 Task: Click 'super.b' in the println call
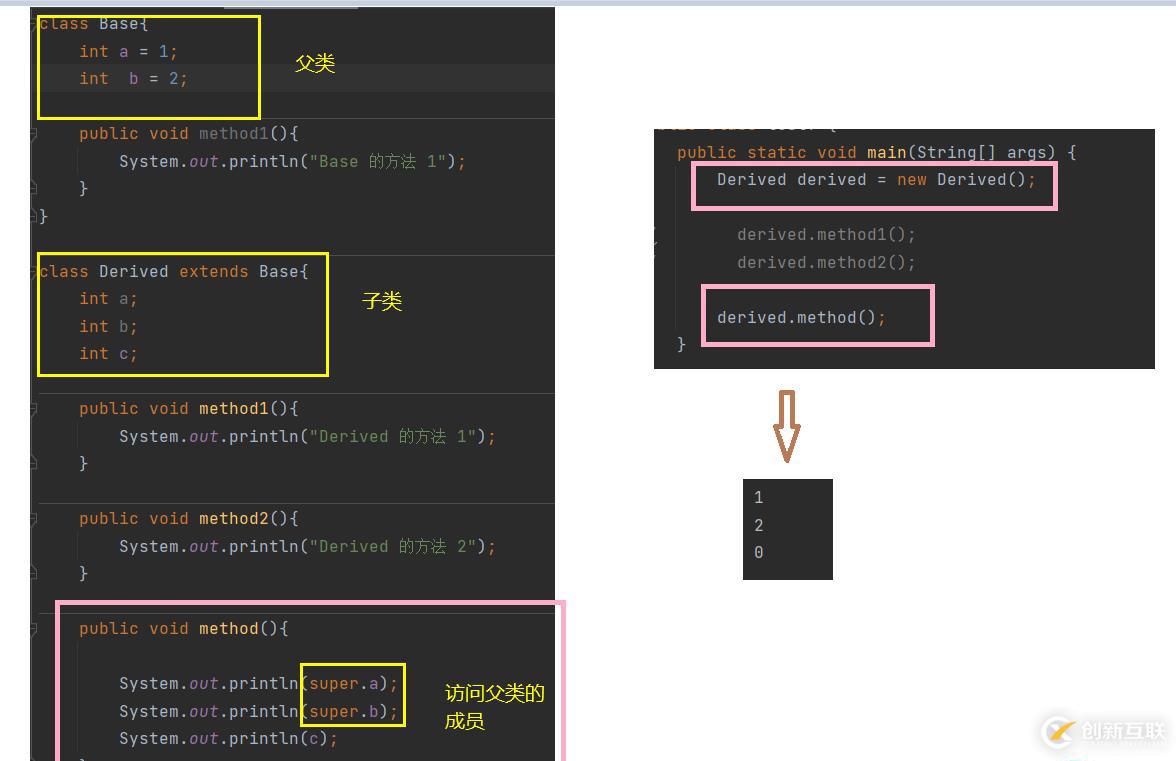point(344,712)
